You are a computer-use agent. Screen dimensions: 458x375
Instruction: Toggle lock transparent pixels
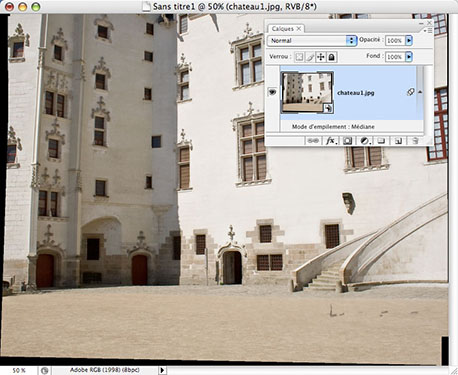(x=299, y=57)
